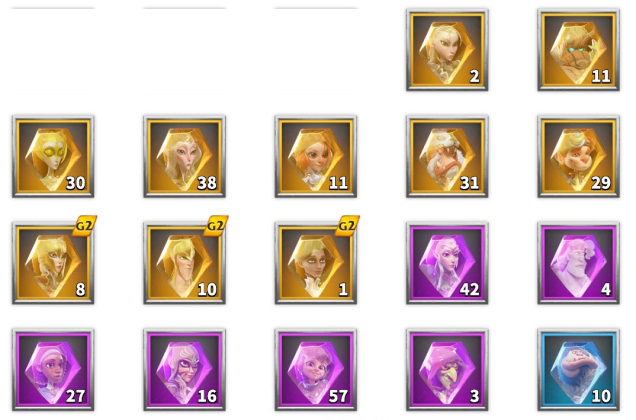Select G2 gold shard with count 8
Screen dimensions: 636x420
[53, 263]
